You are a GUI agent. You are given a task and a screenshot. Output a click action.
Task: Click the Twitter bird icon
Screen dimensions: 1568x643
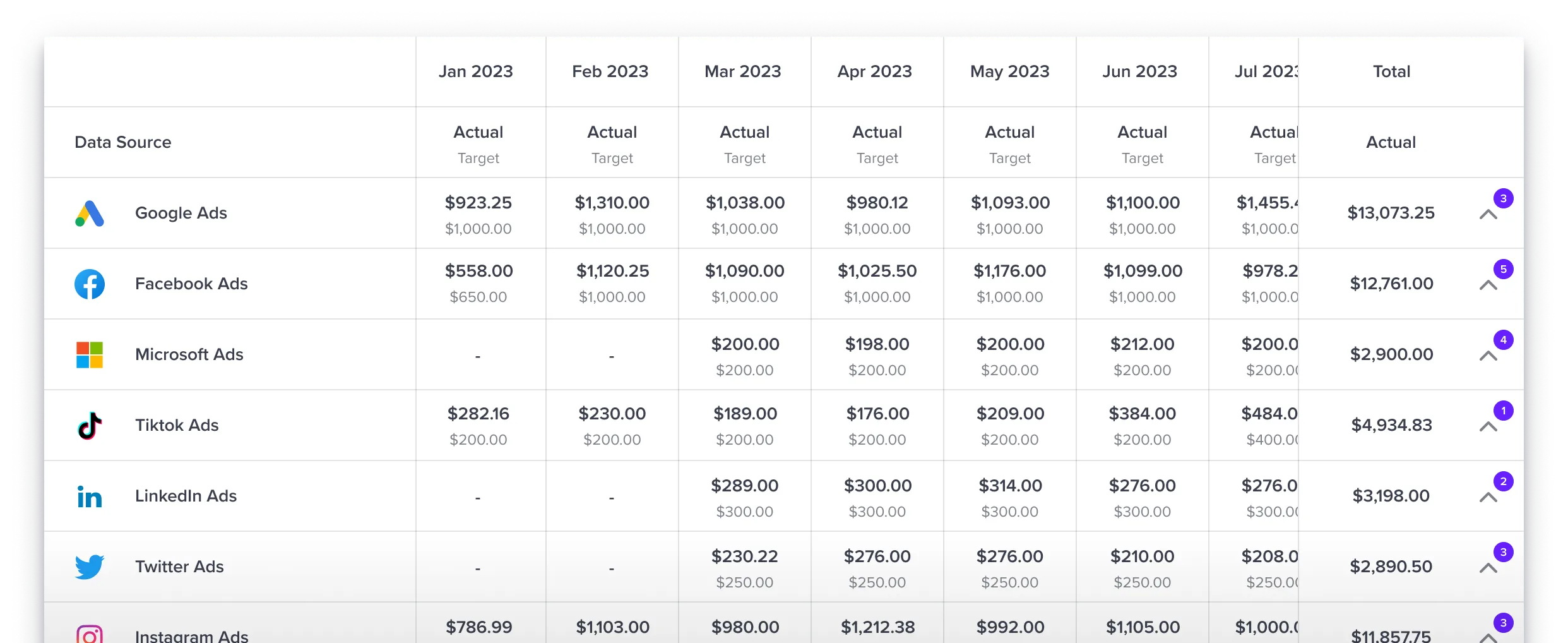coord(90,567)
